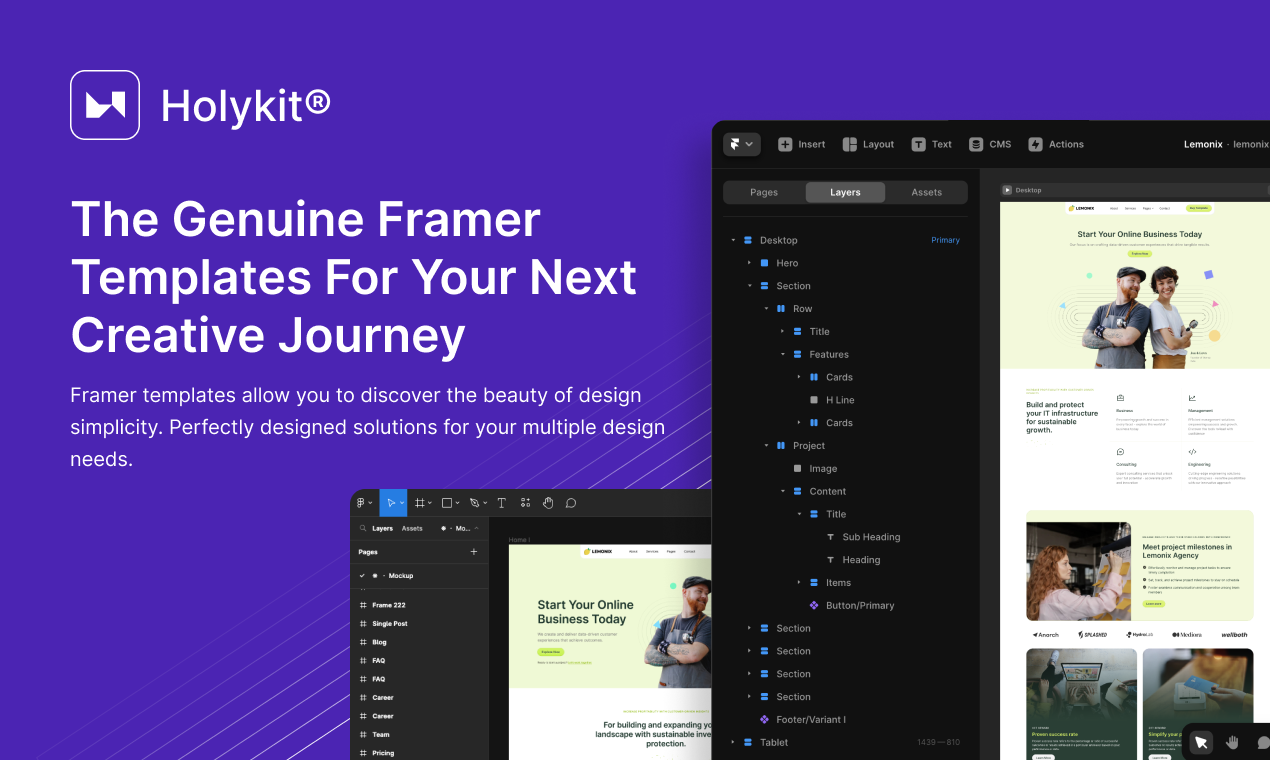The width and height of the screenshot is (1270, 760).
Task: Collapse the Project layer
Action: pos(766,445)
